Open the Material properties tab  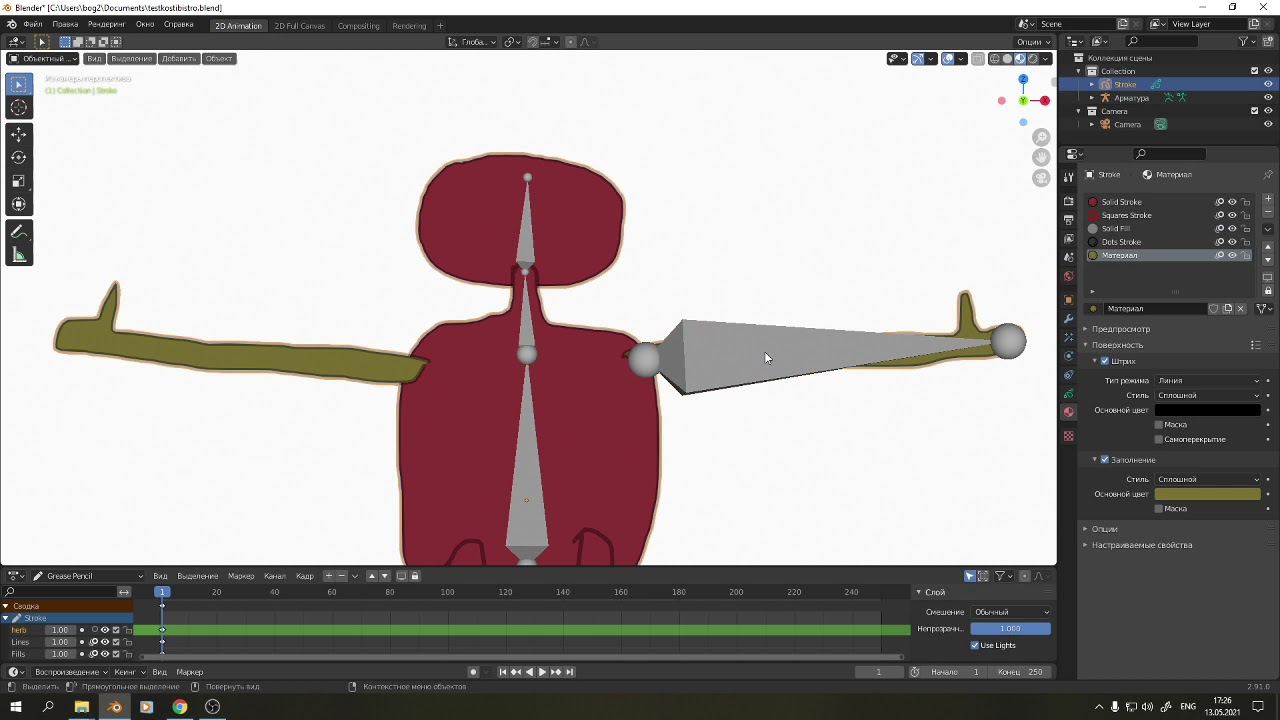click(1068, 412)
